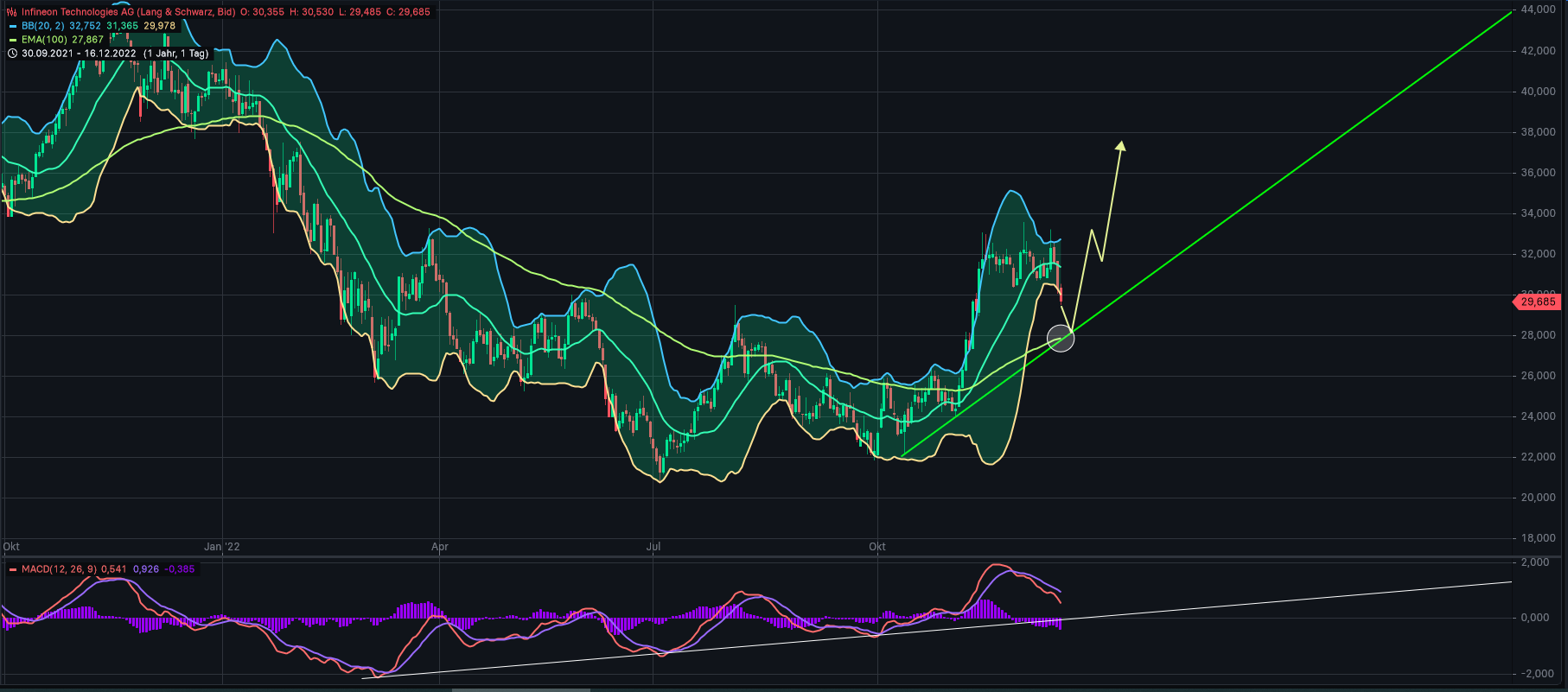The width and height of the screenshot is (1568, 692).
Task: Select the Infineon Technologies AG series label
Action: tap(128, 12)
